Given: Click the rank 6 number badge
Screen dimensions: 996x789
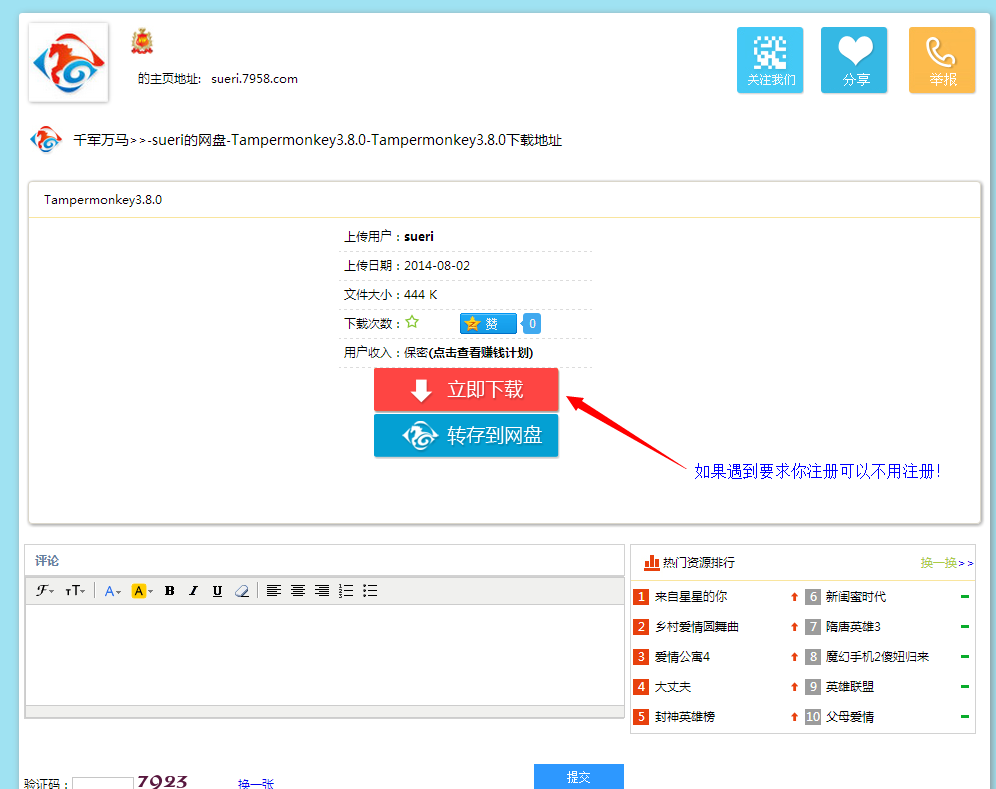Looking at the screenshot, I should pos(813,597).
